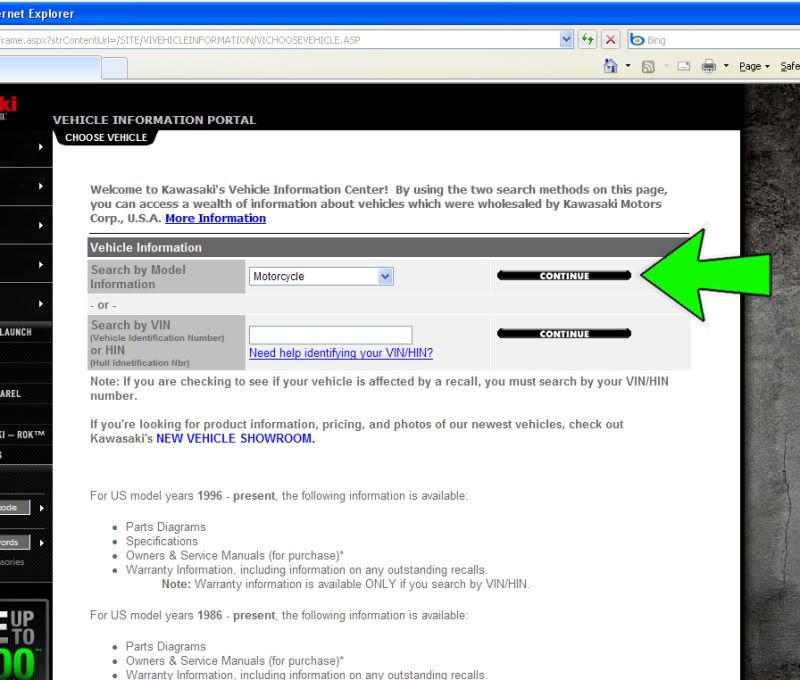The width and height of the screenshot is (800, 680).
Task: Expand the Home button dropdown arrow
Action: click(628, 66)
